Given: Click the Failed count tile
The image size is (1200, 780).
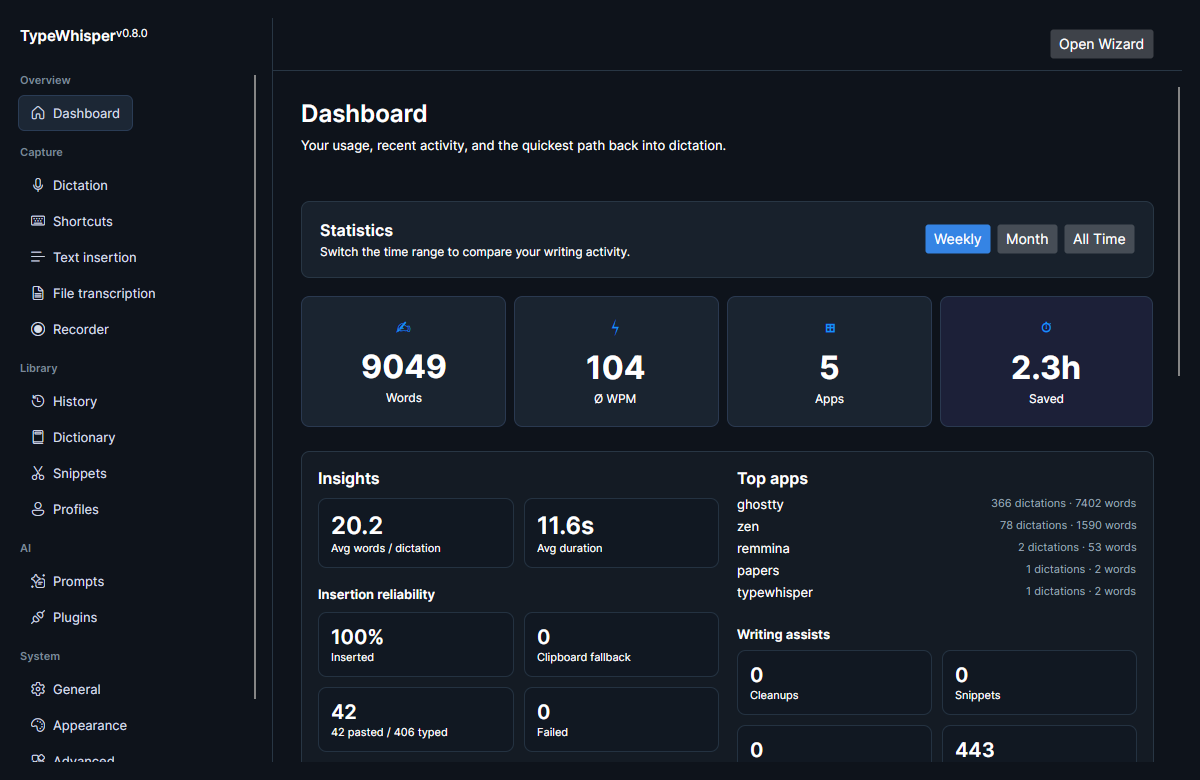Looking at the screenshot, I should click(x=621, y=719).
